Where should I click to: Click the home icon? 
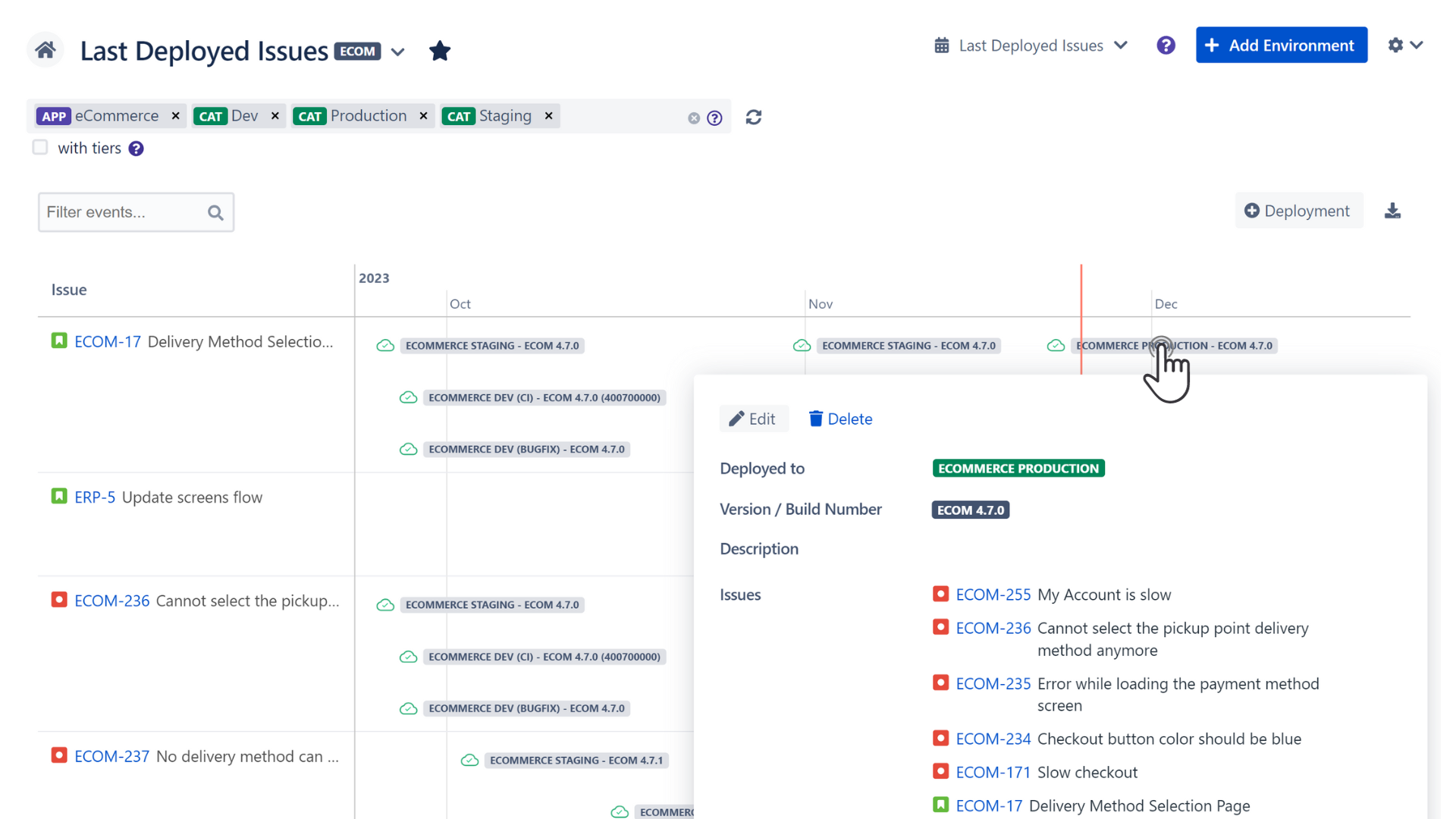click(x=45, y=51)
